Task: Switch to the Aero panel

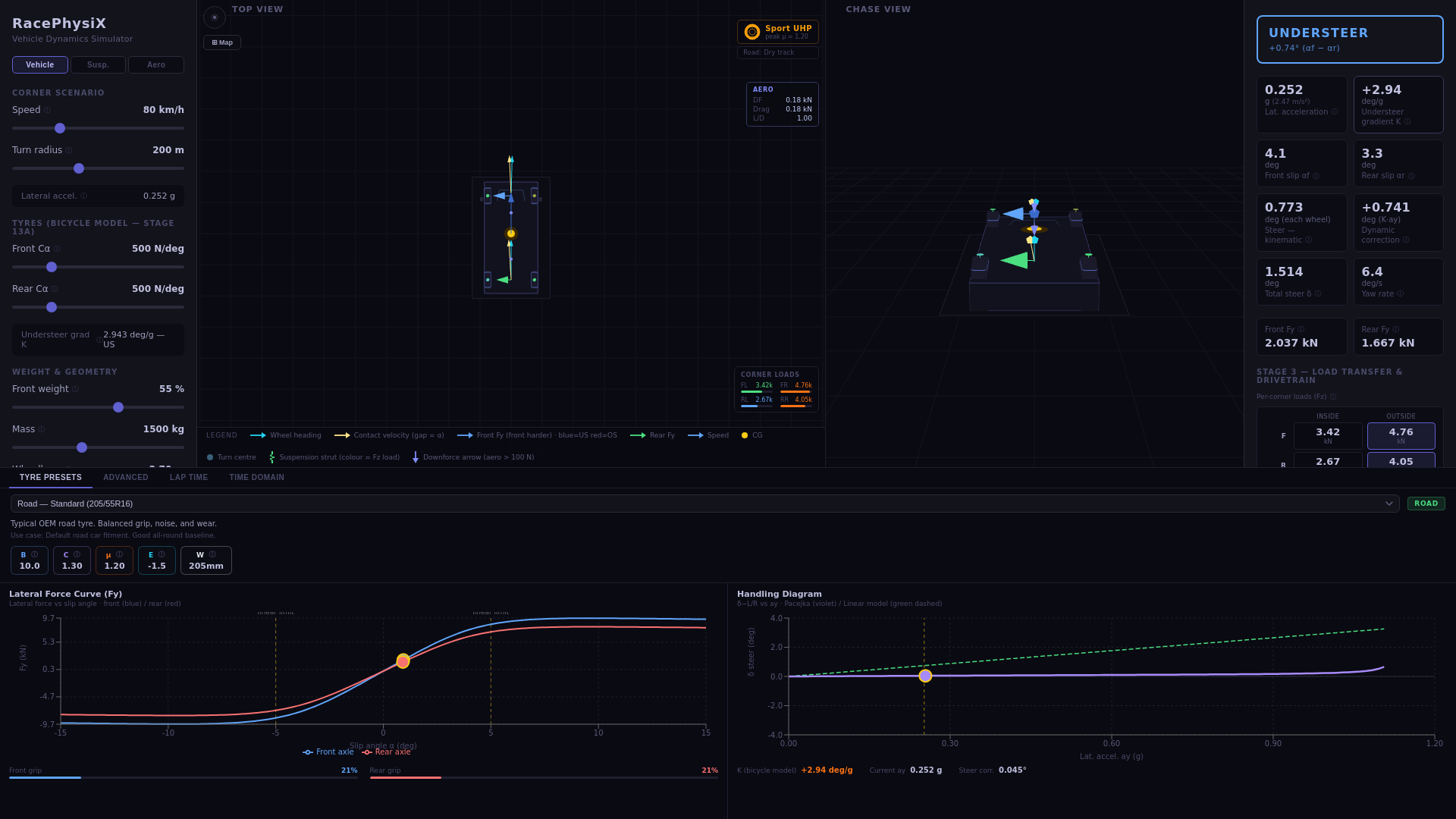Action: point(156,65)
